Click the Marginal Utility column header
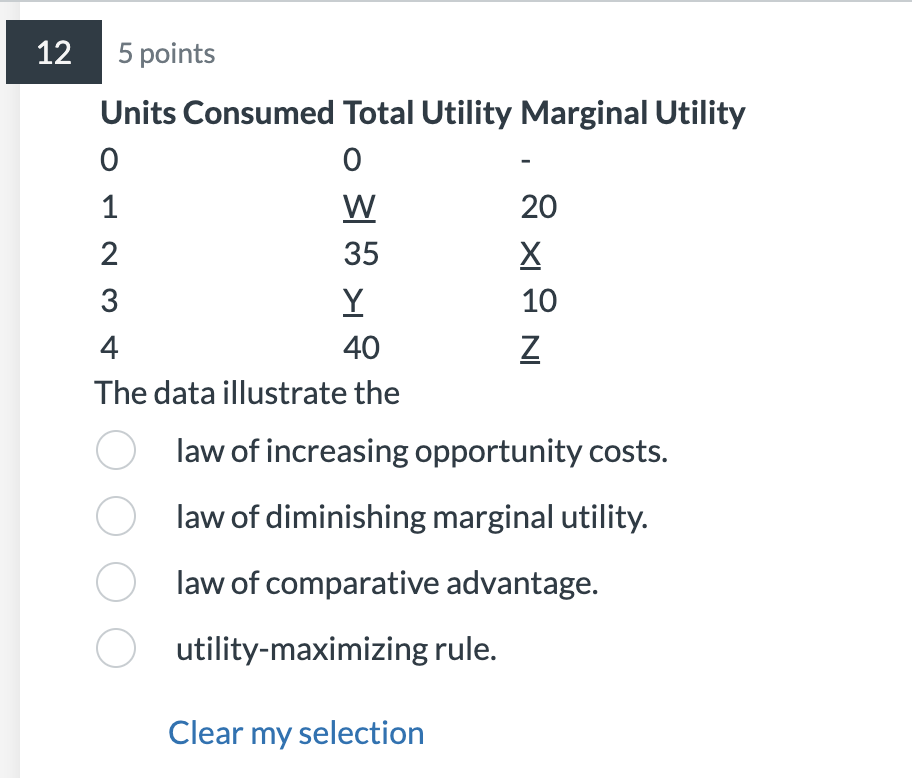The height and width of the screenshot is (778, 912). pos(634,113)
